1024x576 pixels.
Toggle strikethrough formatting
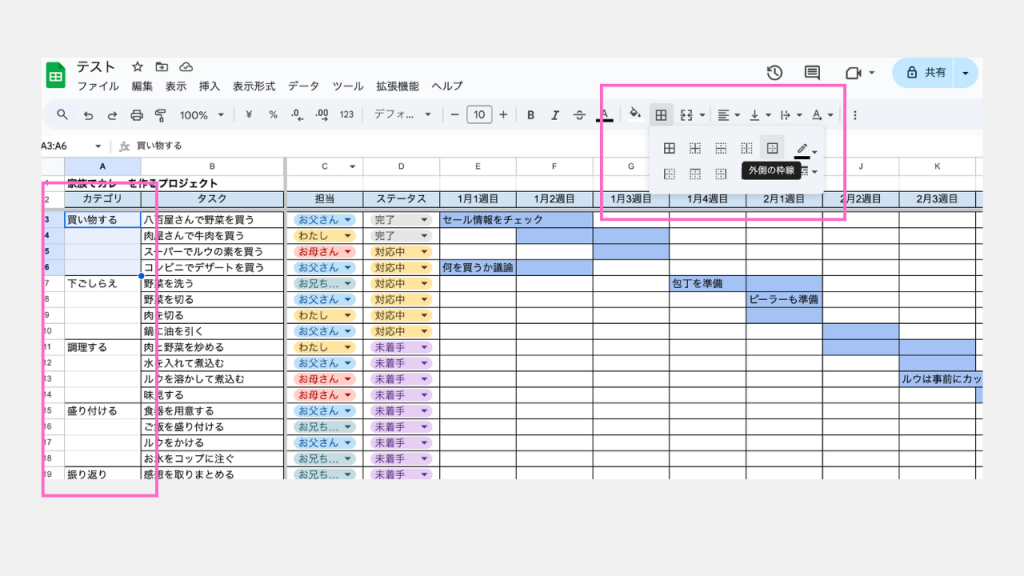pyautogui.click(x=580, y=115)
